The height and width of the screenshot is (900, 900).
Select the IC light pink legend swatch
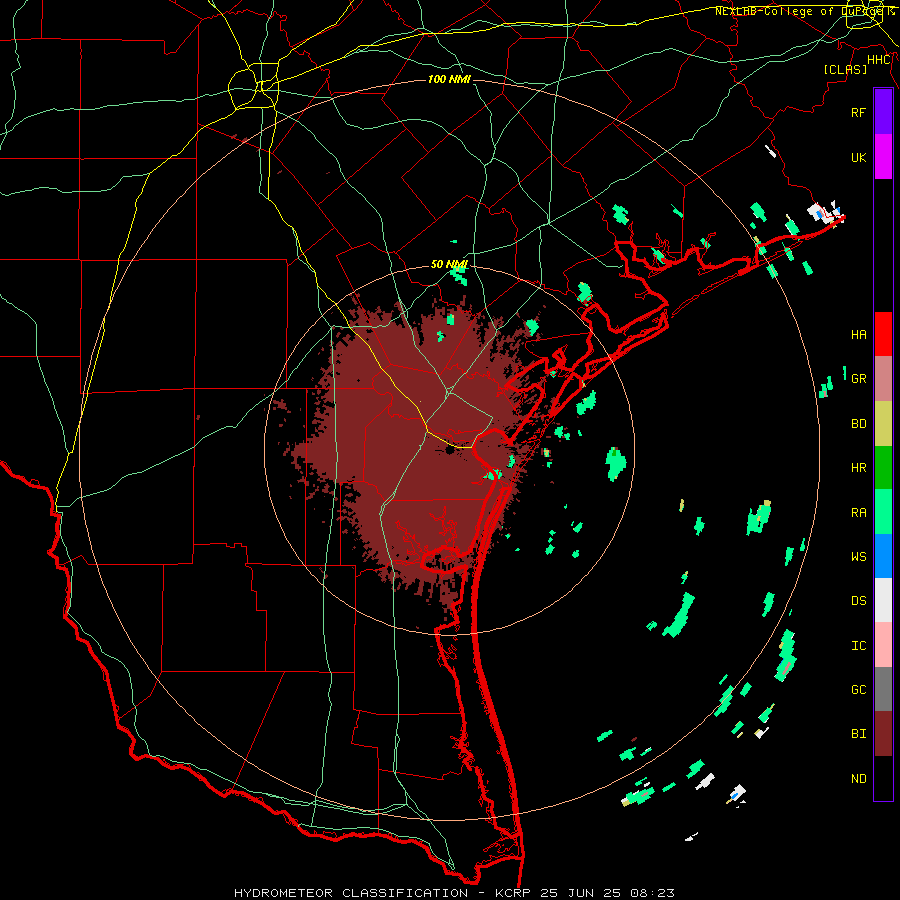(883, 645)
